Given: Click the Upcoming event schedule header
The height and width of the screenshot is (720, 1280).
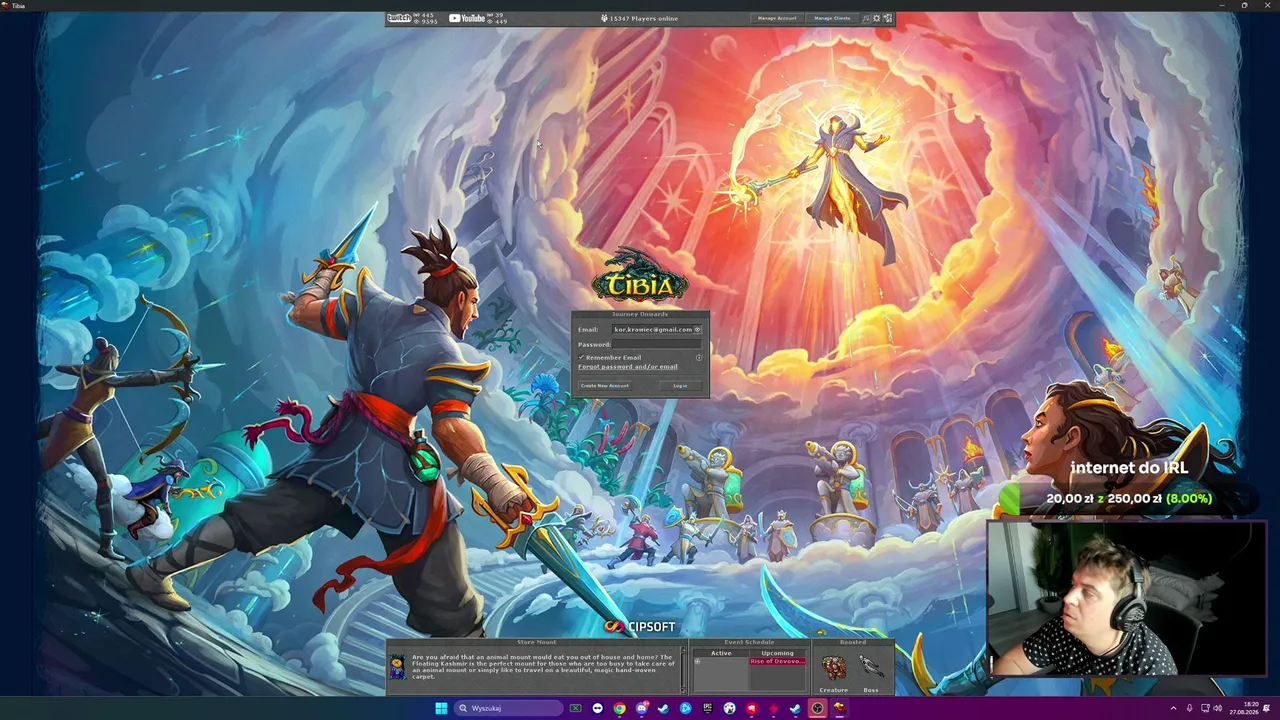Looking at the screenshot, I should (777, 653).
